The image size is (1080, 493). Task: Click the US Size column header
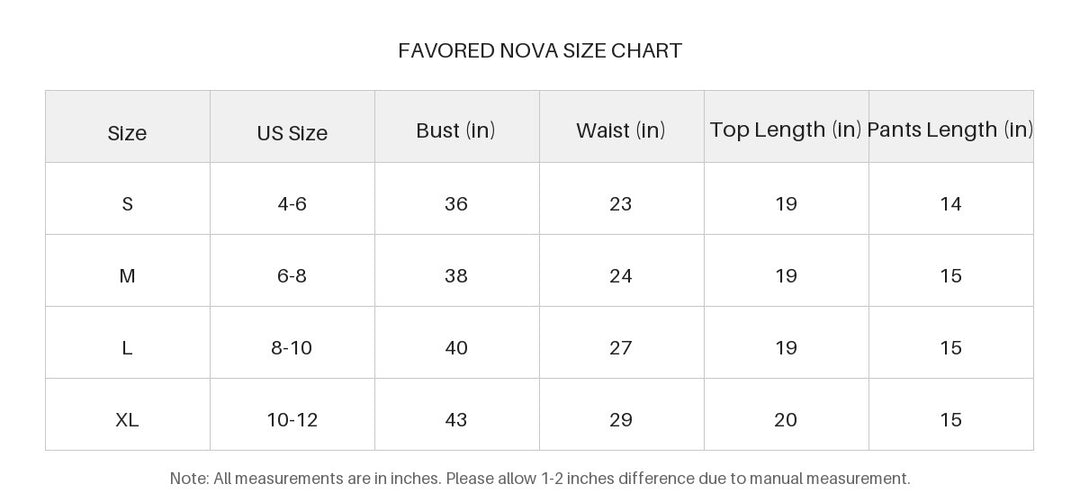[292, 133]
